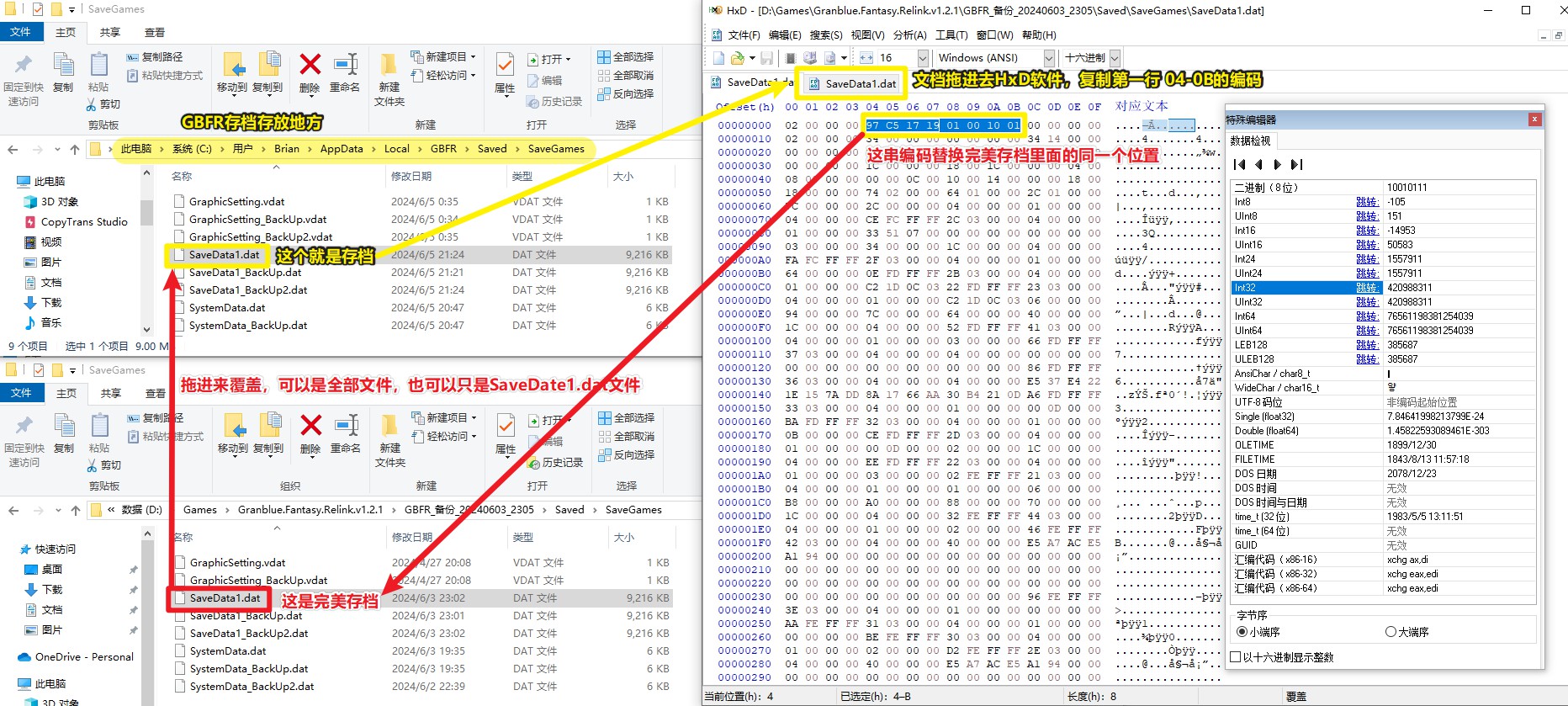This screenshot has height=706, width=1568.
Task: Enable show integers in hexadecimal checkbox
Action: [1236, 657]
